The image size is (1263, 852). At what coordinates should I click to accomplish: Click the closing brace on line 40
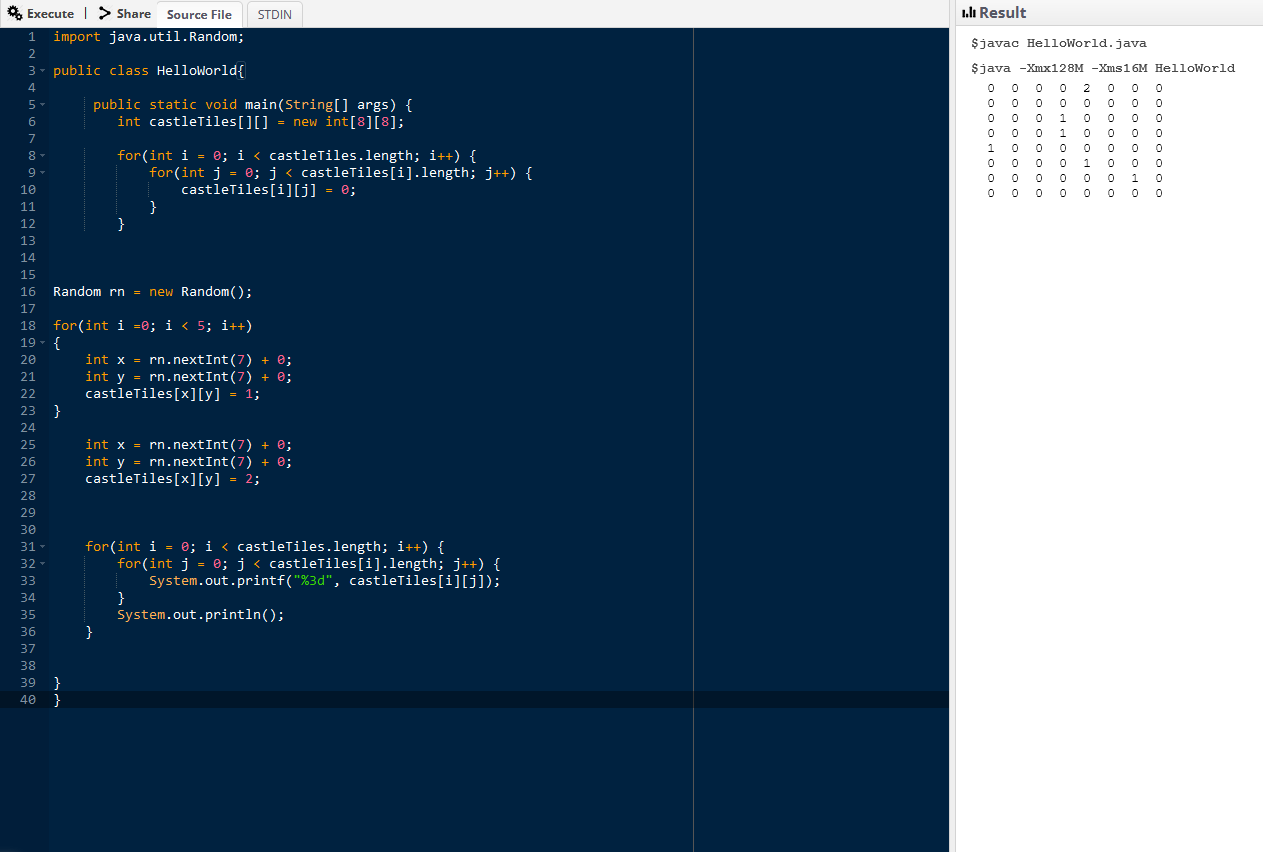[x=57, y=700]
